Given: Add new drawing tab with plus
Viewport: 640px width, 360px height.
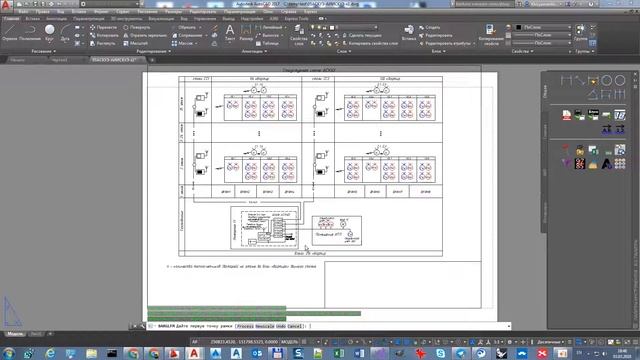Looking at the screenshot, I should [x=152, y=60].
